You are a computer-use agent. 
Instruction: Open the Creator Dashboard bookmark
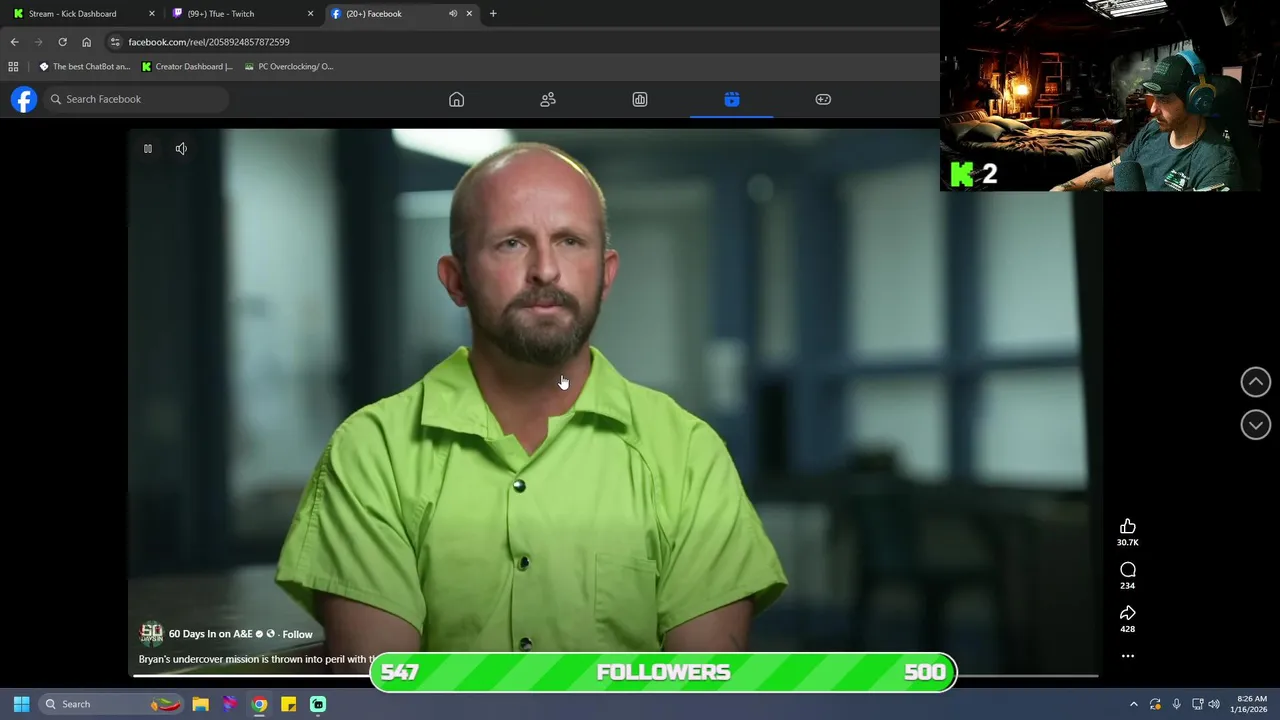187,67
